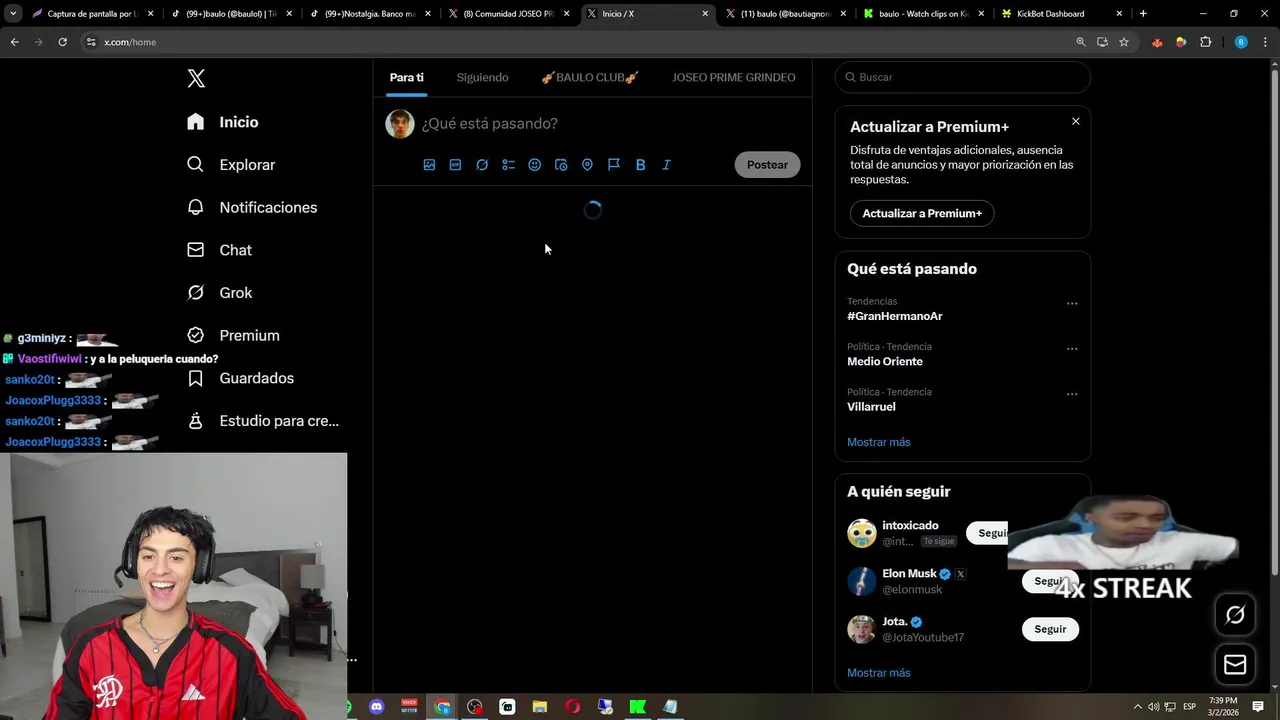Add an image to the post
This screenshot has width=1280, height=720.
[x=429, y=165]
